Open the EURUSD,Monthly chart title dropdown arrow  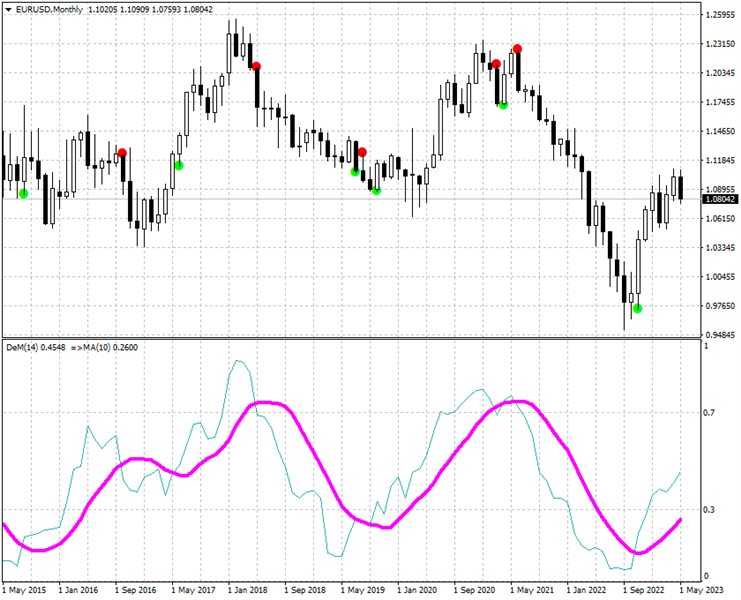9,9
